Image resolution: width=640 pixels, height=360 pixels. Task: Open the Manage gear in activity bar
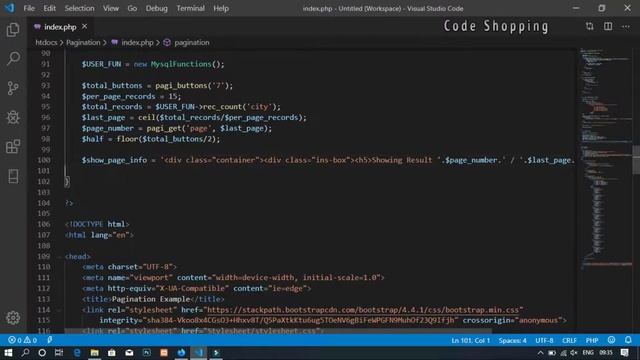point(13,318)
